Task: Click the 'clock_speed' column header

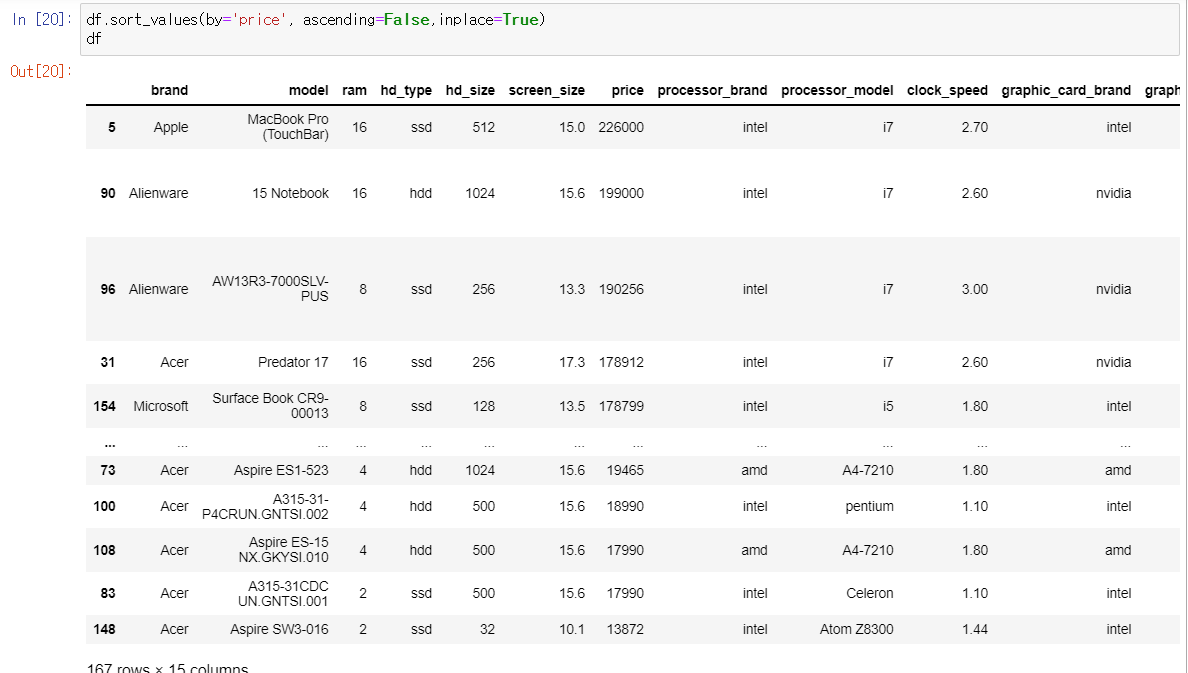Action: pos(947,90)
